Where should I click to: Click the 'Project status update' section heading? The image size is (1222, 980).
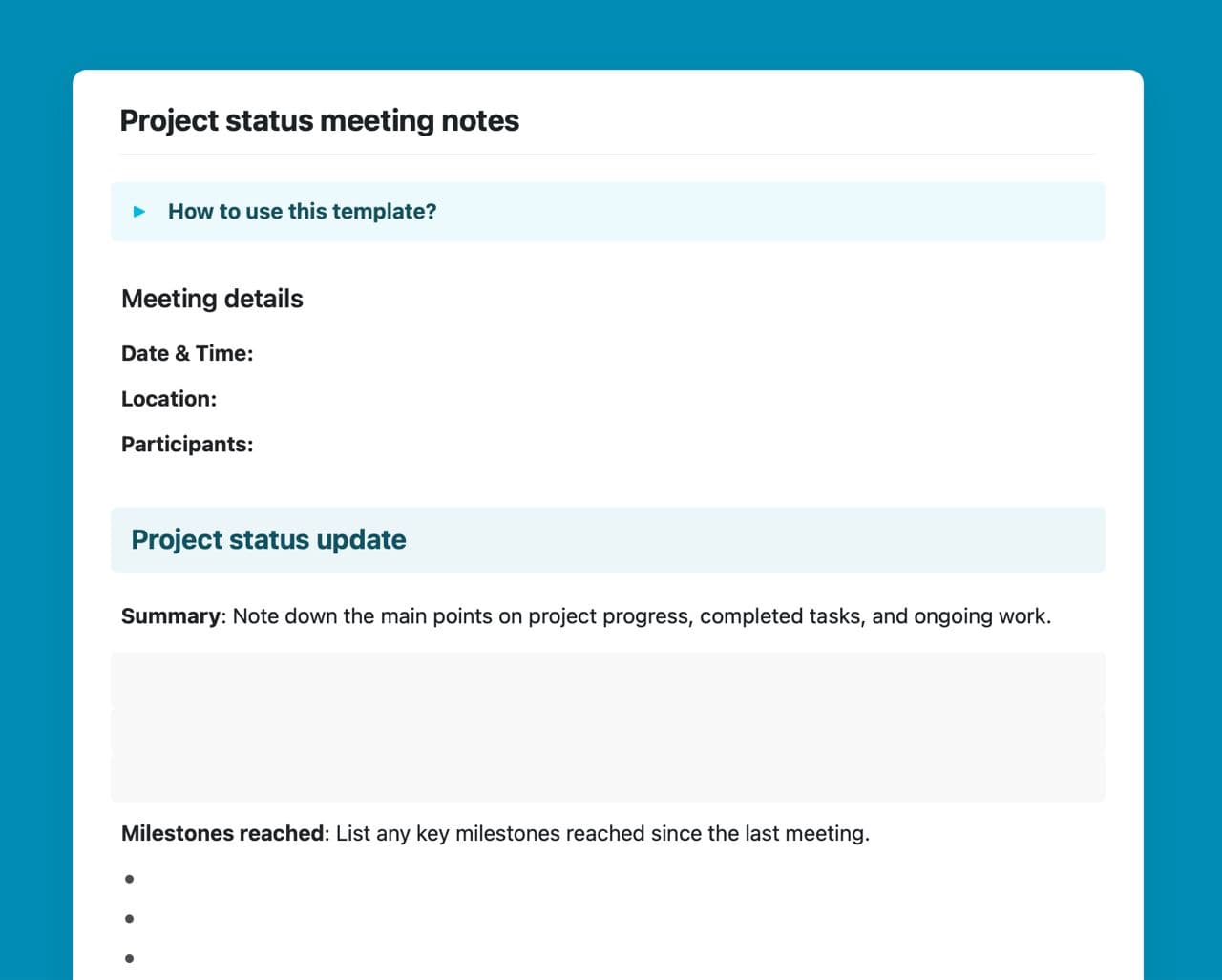268,540
